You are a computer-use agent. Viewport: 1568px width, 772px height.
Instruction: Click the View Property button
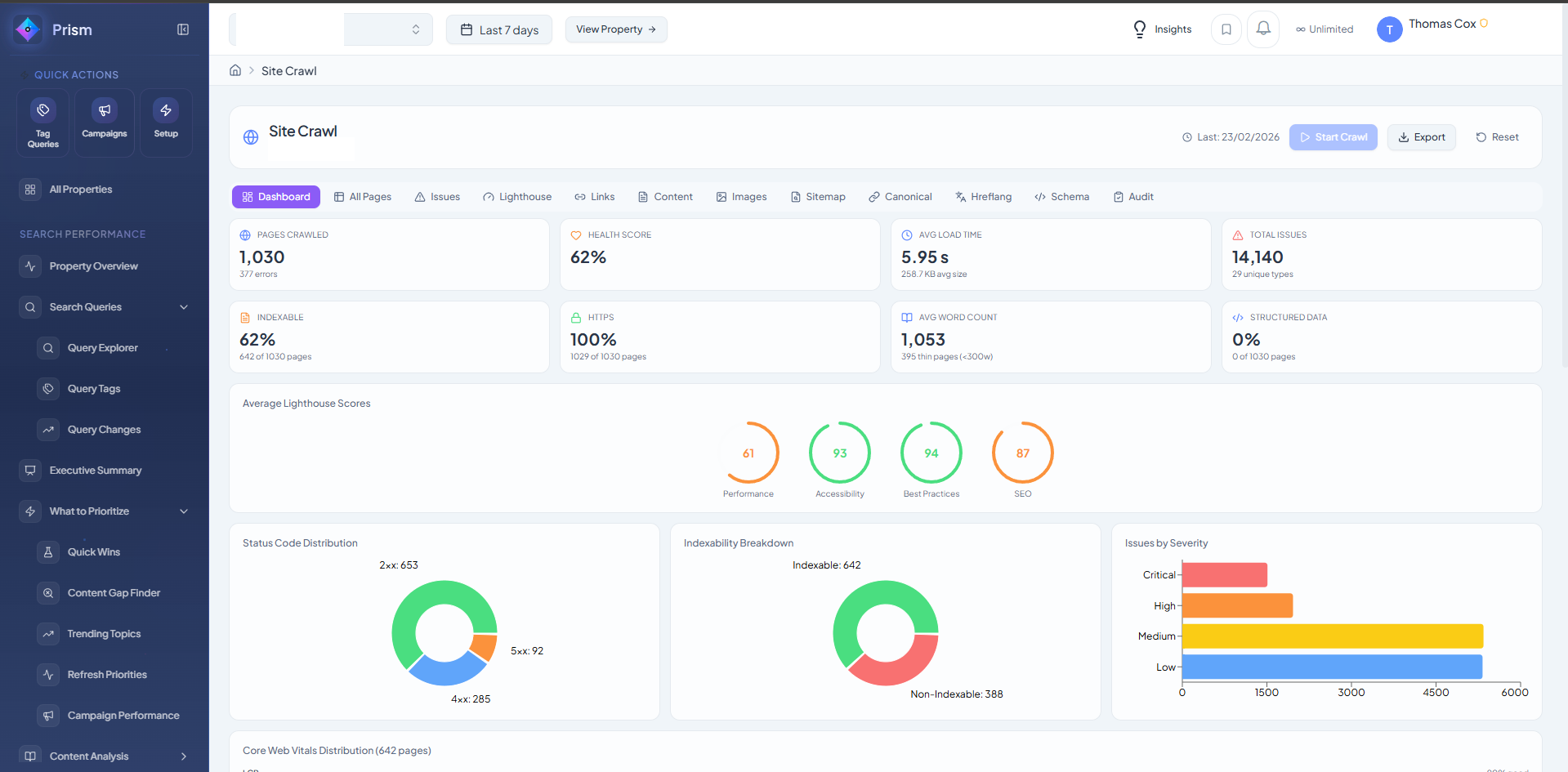[616, 29]
